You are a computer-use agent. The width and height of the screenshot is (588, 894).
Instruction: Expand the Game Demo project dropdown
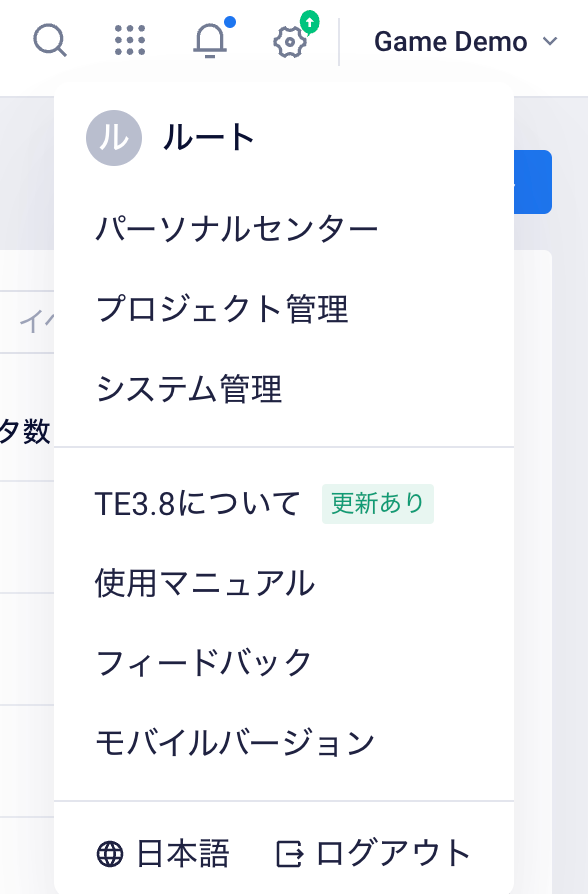click(465, 42)
